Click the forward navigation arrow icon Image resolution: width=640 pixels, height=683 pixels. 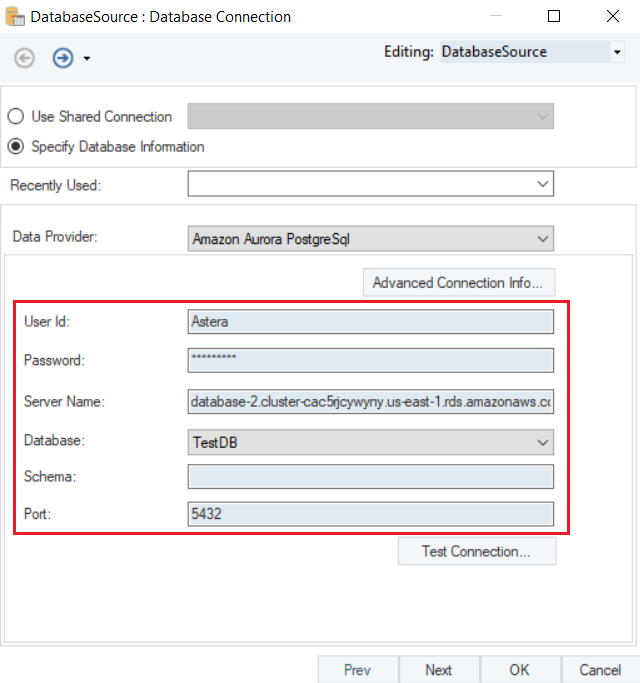point(63,58)
